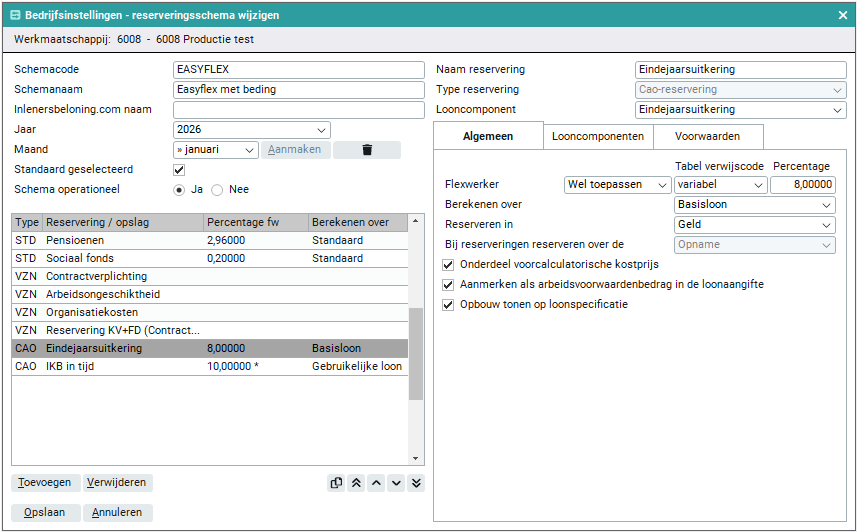Screen dimensions: 857x532
Task: Move row to bottom with double-down arrow
Action: click(x=416, y=483)
